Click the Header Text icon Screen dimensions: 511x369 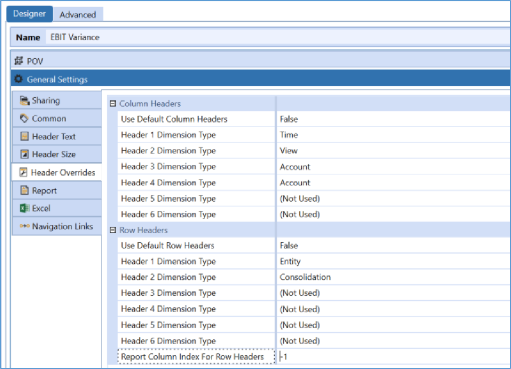tap(24, 136)
